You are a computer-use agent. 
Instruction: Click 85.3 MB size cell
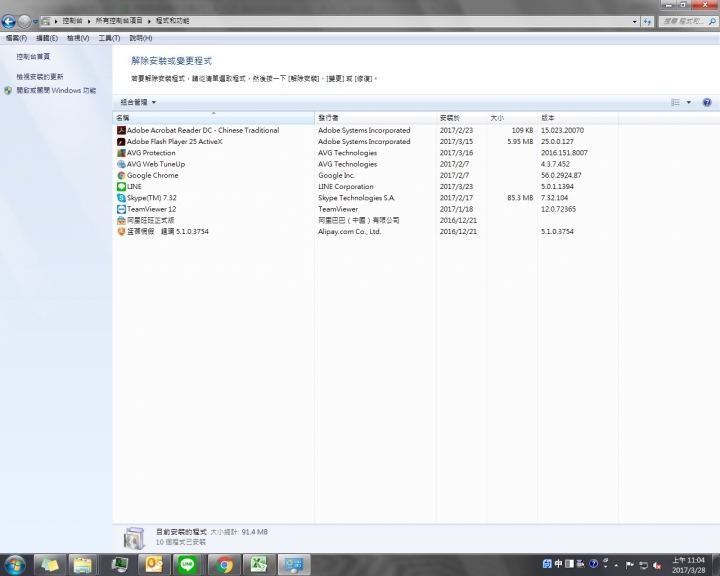(520, 198)
